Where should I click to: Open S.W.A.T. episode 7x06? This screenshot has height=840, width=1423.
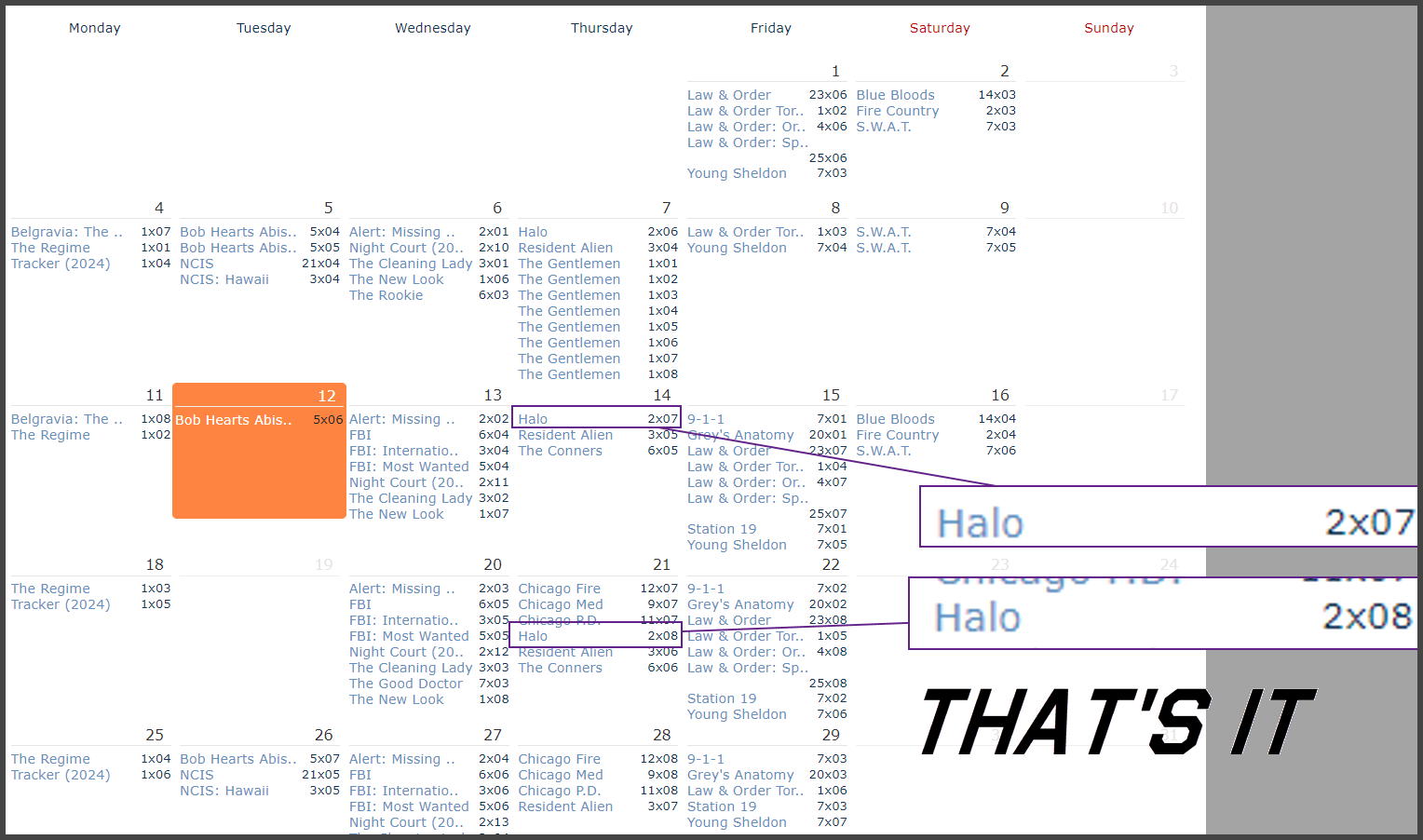coord(884,451)
